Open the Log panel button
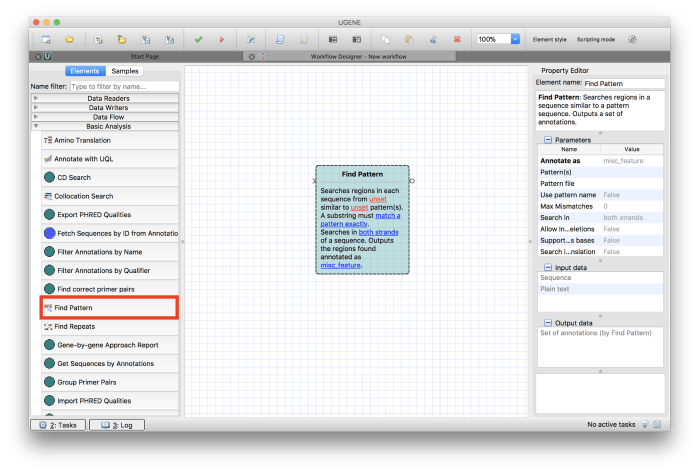Viewport: 699px width, 473px height. coord(111,425)
